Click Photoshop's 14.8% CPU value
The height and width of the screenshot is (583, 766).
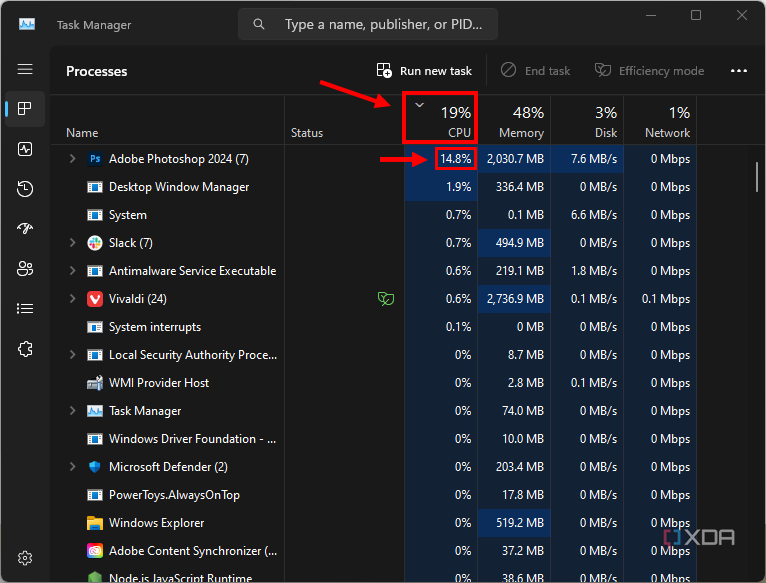455,159
